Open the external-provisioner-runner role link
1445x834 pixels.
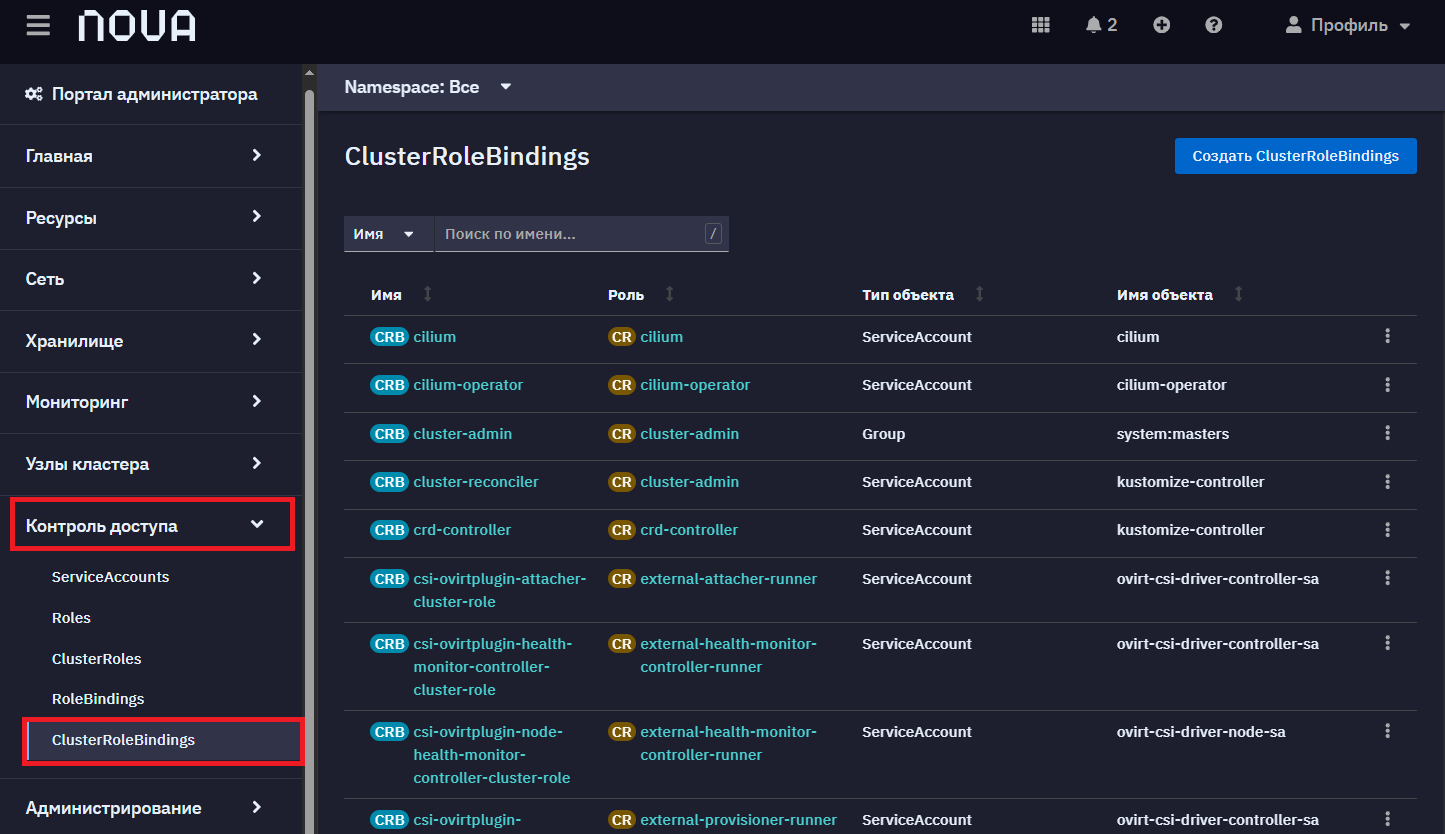[x=739, y=820]
